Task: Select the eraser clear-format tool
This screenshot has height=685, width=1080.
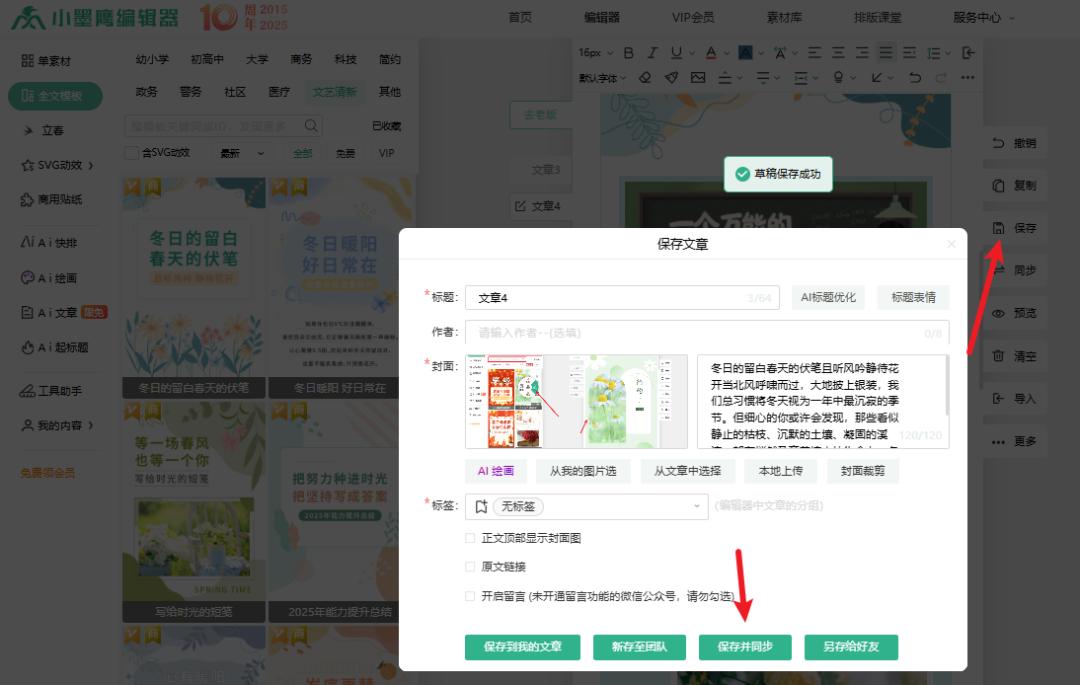Action: pos(645,78)
